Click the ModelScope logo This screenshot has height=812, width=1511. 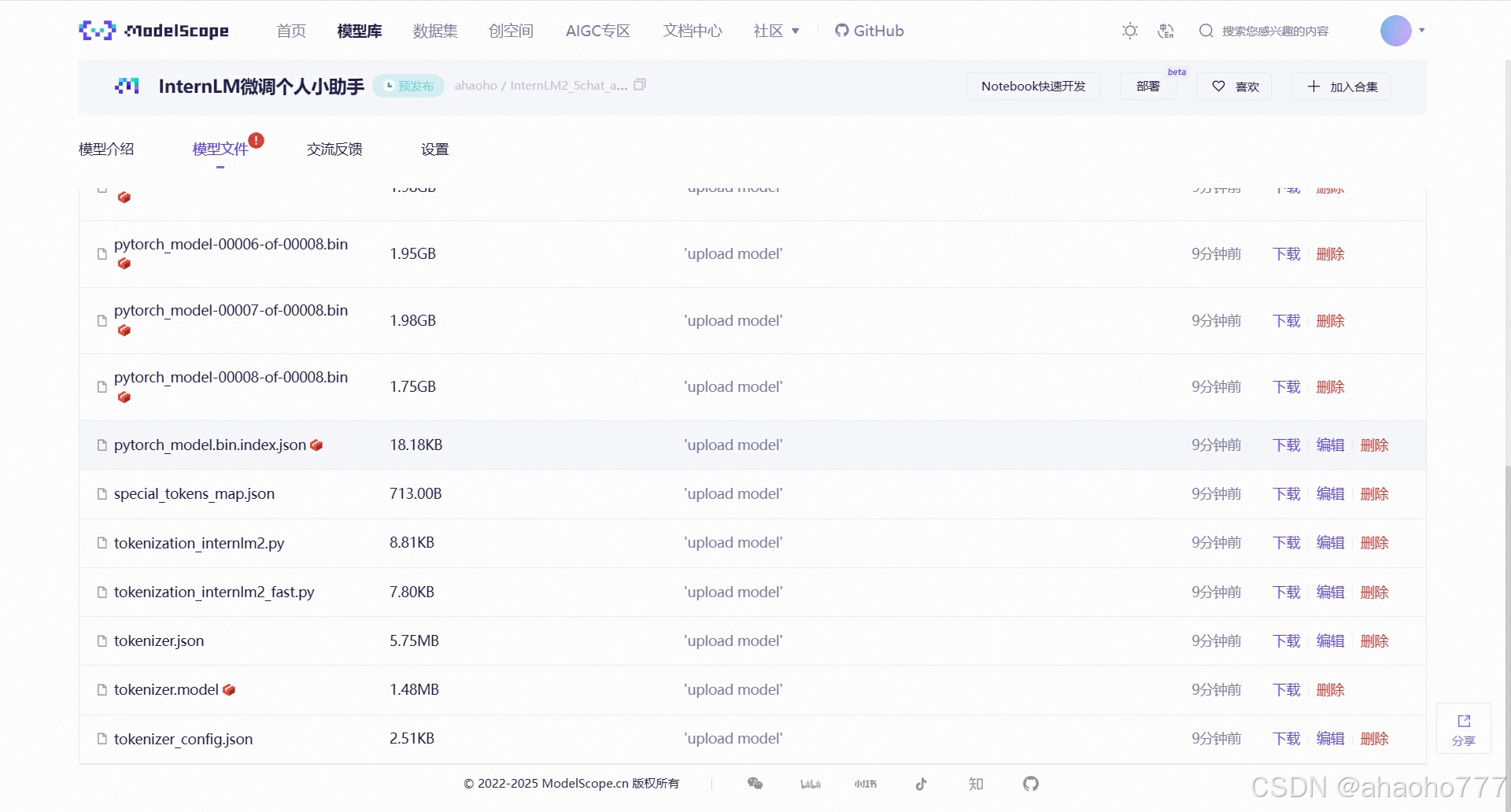point(154,31)
